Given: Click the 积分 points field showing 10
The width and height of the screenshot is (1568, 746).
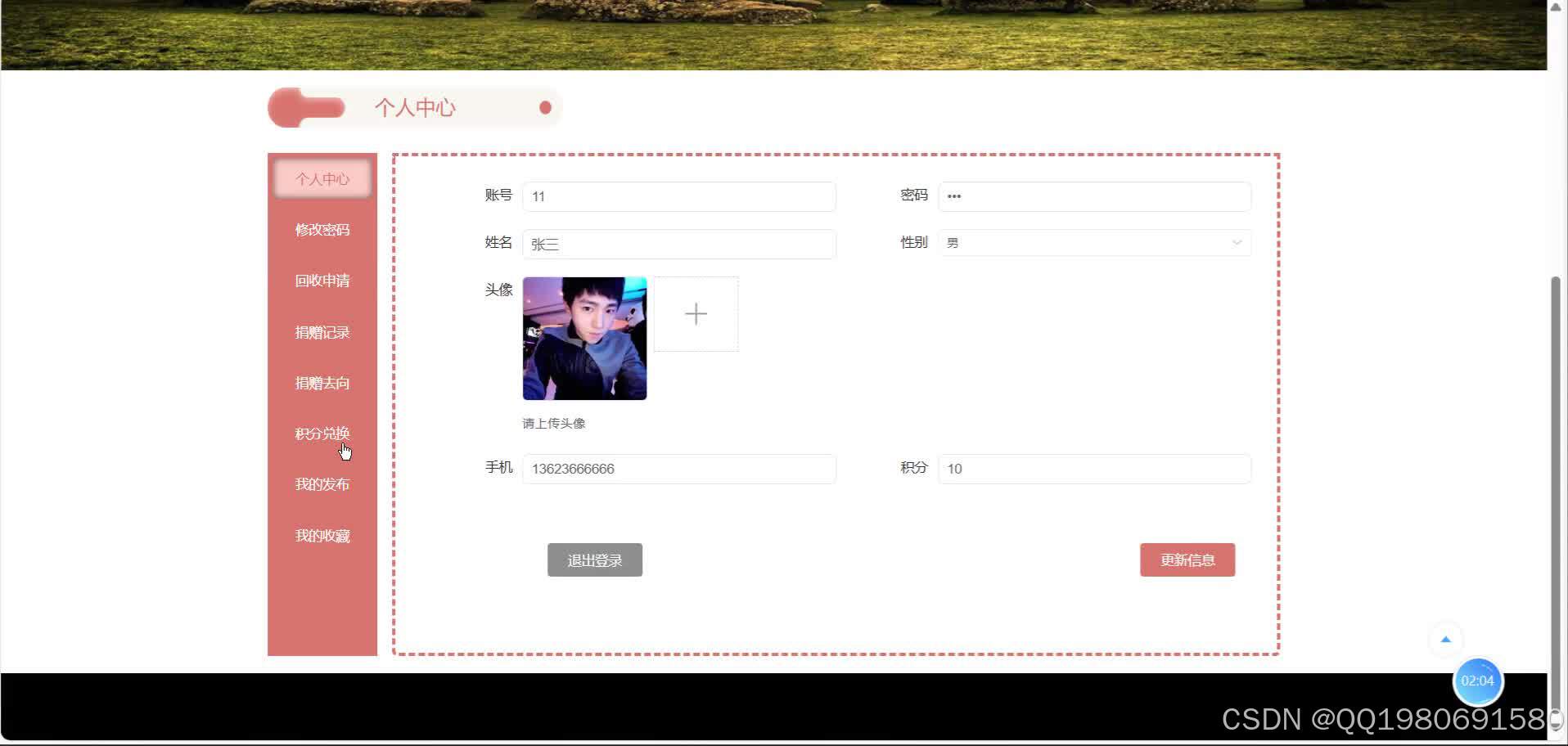Looking at the screenshot, I should 1094,469.
